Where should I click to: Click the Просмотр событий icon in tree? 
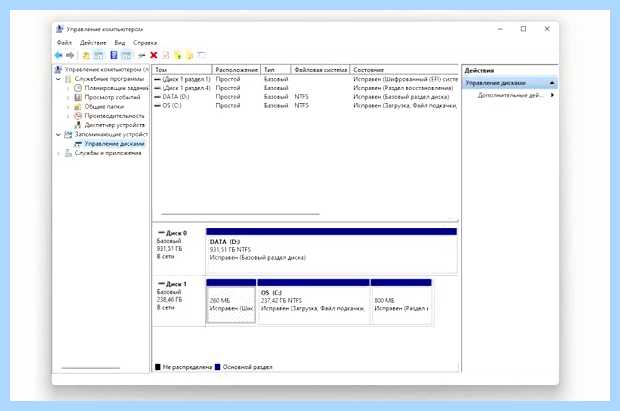coord(78,97)
